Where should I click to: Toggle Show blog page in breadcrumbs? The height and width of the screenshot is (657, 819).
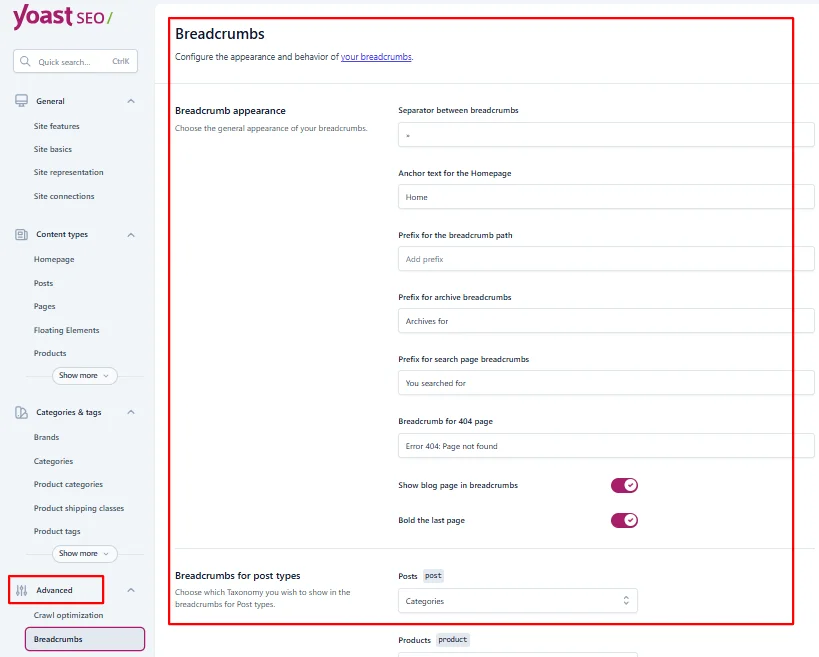click(x=624, y=485)
